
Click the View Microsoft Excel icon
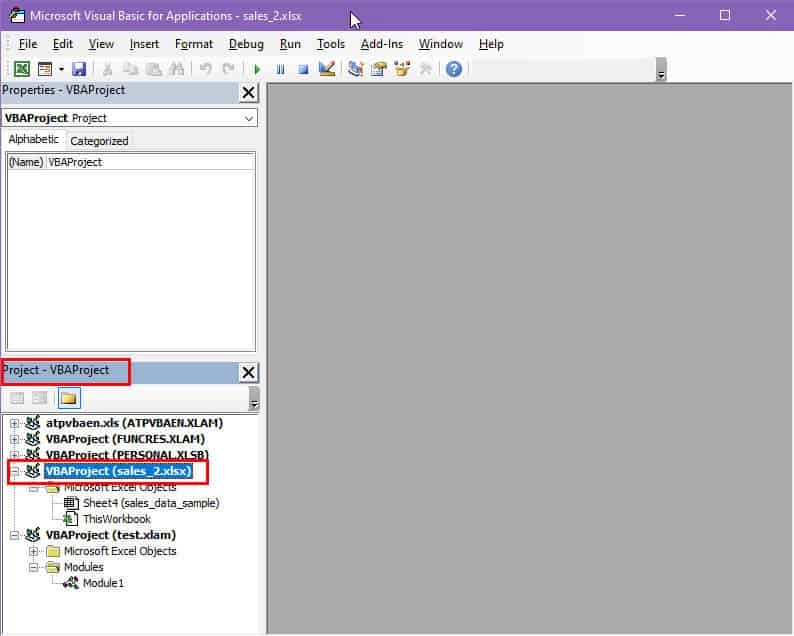tap(21, 69)
